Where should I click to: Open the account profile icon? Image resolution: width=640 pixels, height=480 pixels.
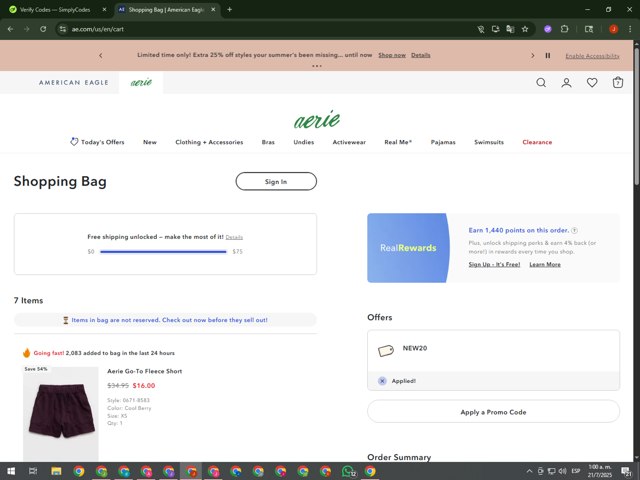566,83
